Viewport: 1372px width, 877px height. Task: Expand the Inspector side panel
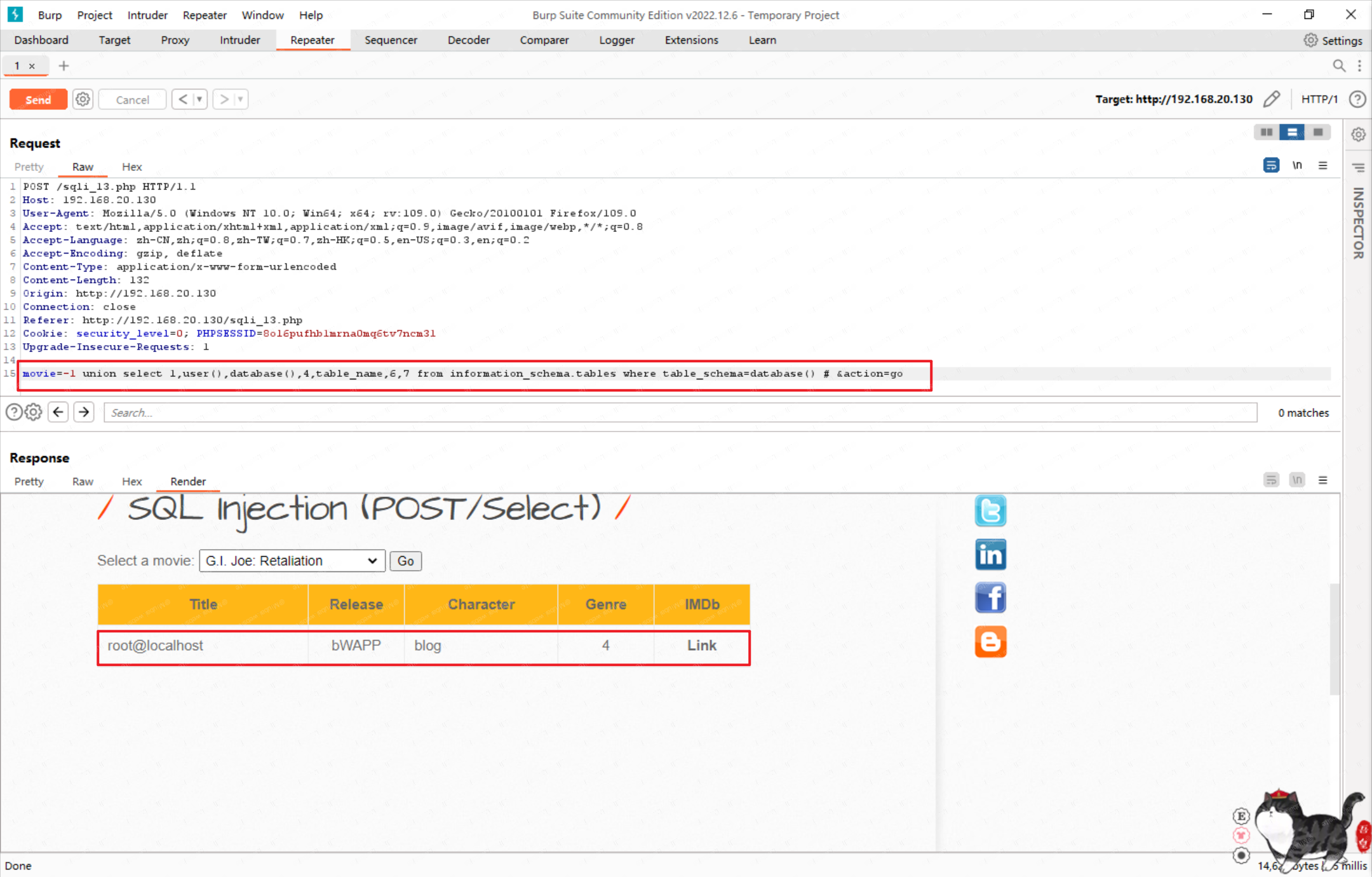click(1358, 223)
